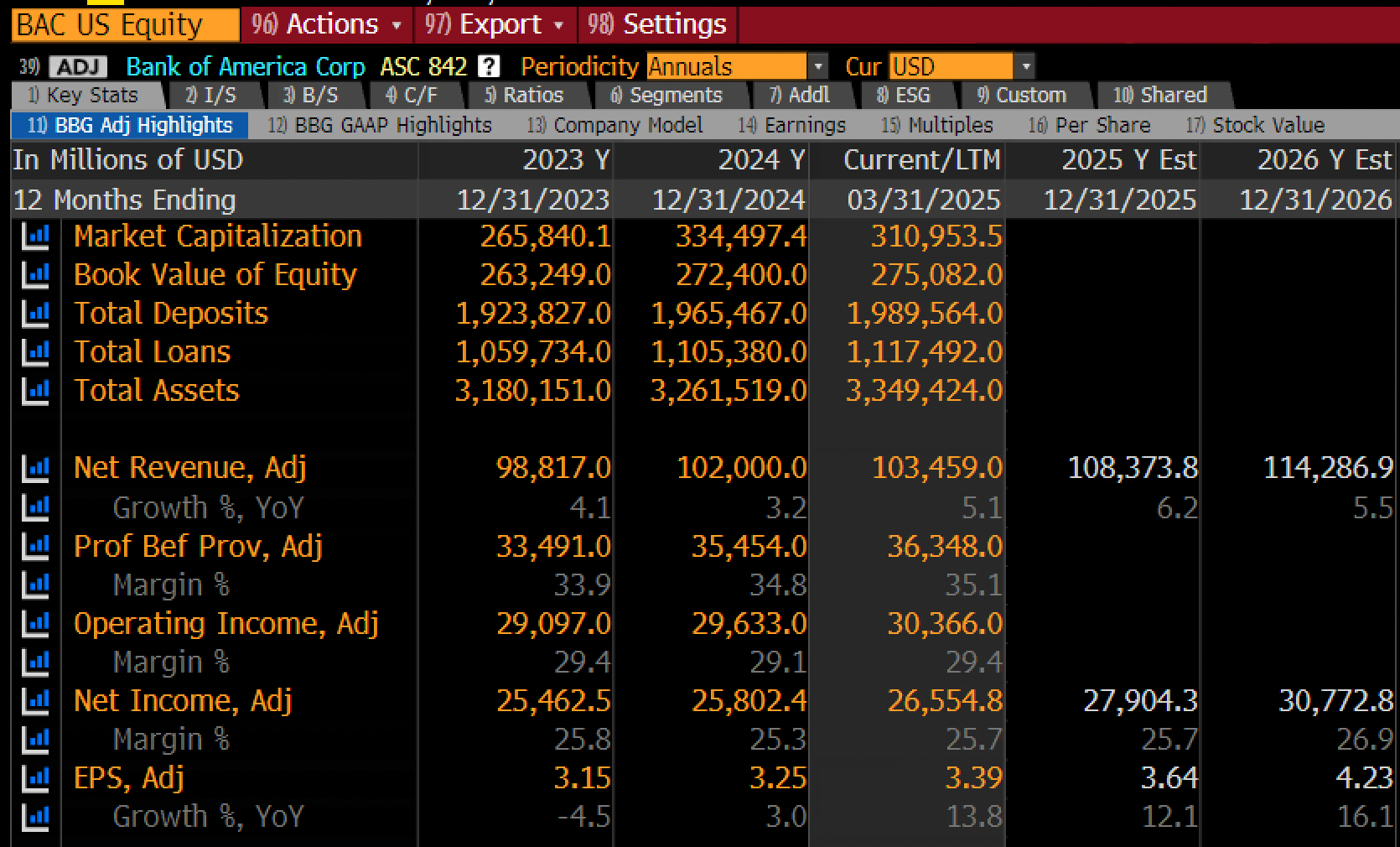Image resolution: width=1400 pixels, height=847 pixels.
Task: Click chart icon for Book Value of Equity
Action: coord(35,275)
